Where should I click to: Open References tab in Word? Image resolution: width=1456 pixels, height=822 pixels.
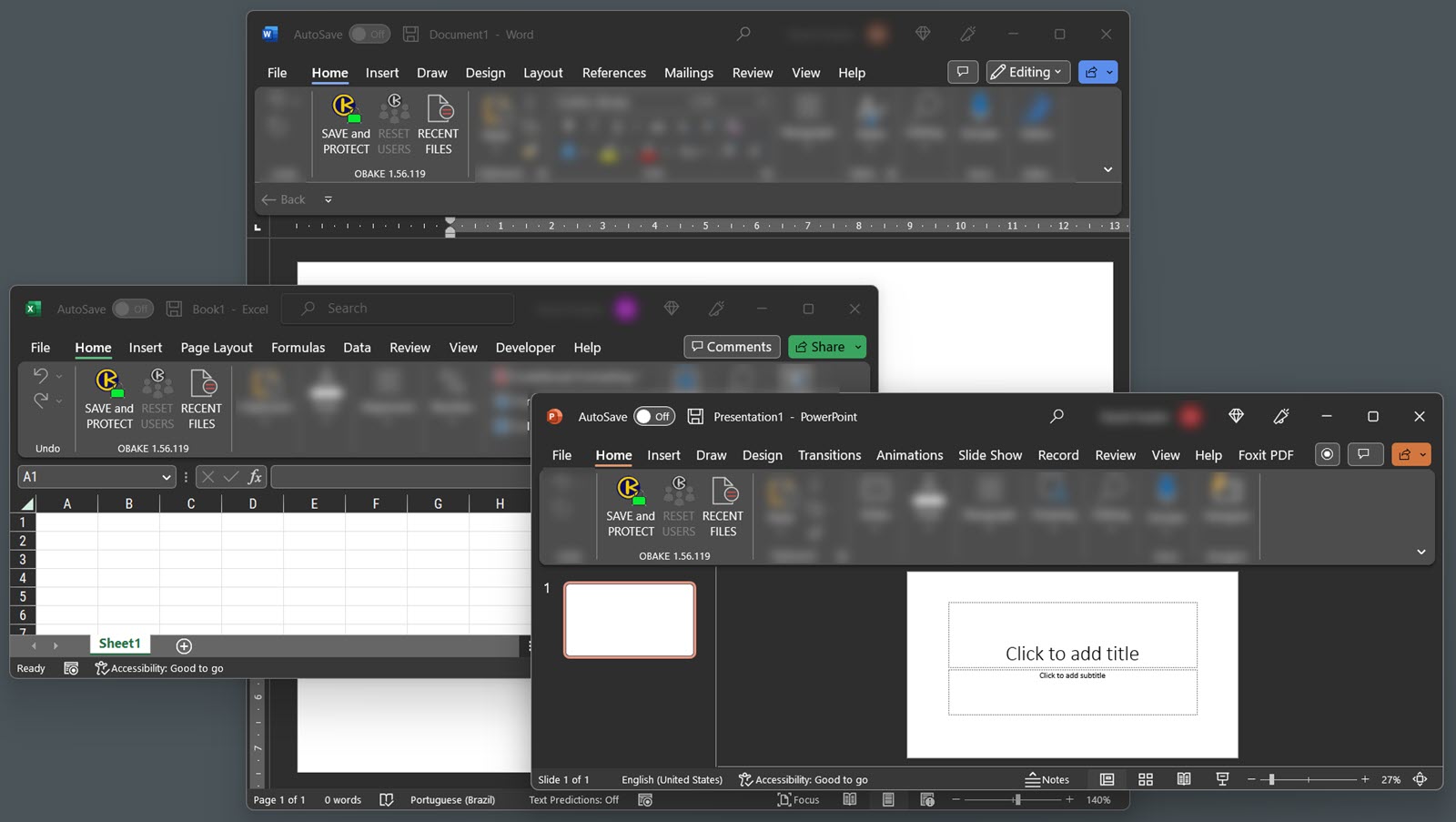pyautogui.click(x=614, y=73)
